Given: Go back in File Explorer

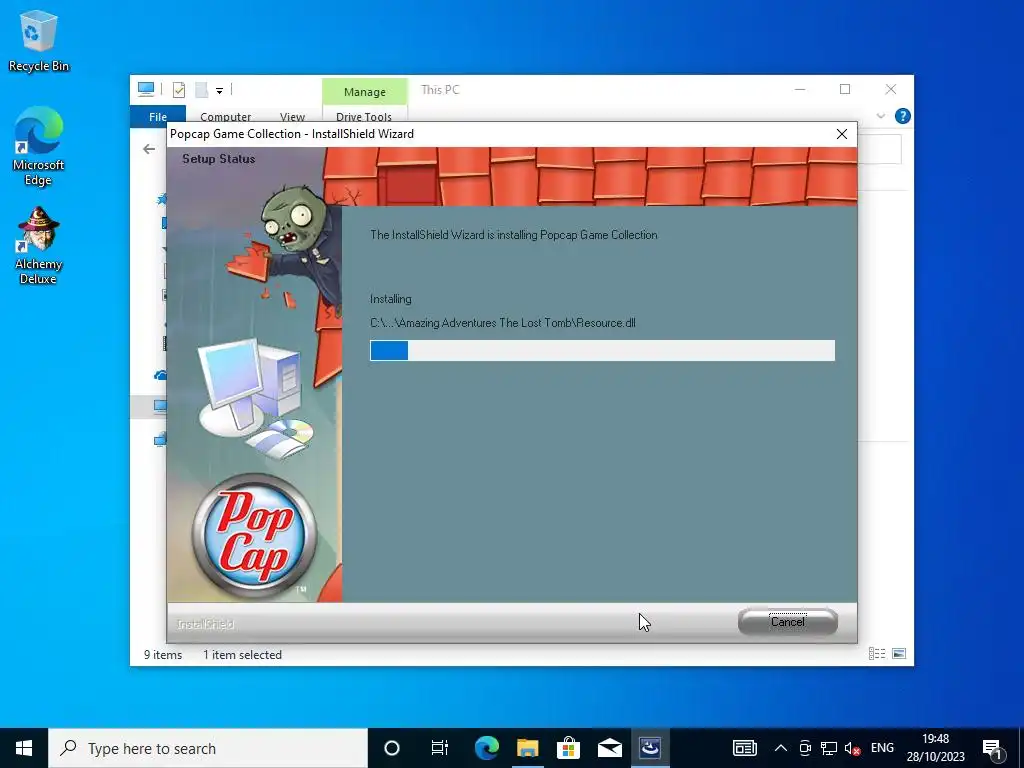Looking at the screenshot, I should click(x=149, y=149).
